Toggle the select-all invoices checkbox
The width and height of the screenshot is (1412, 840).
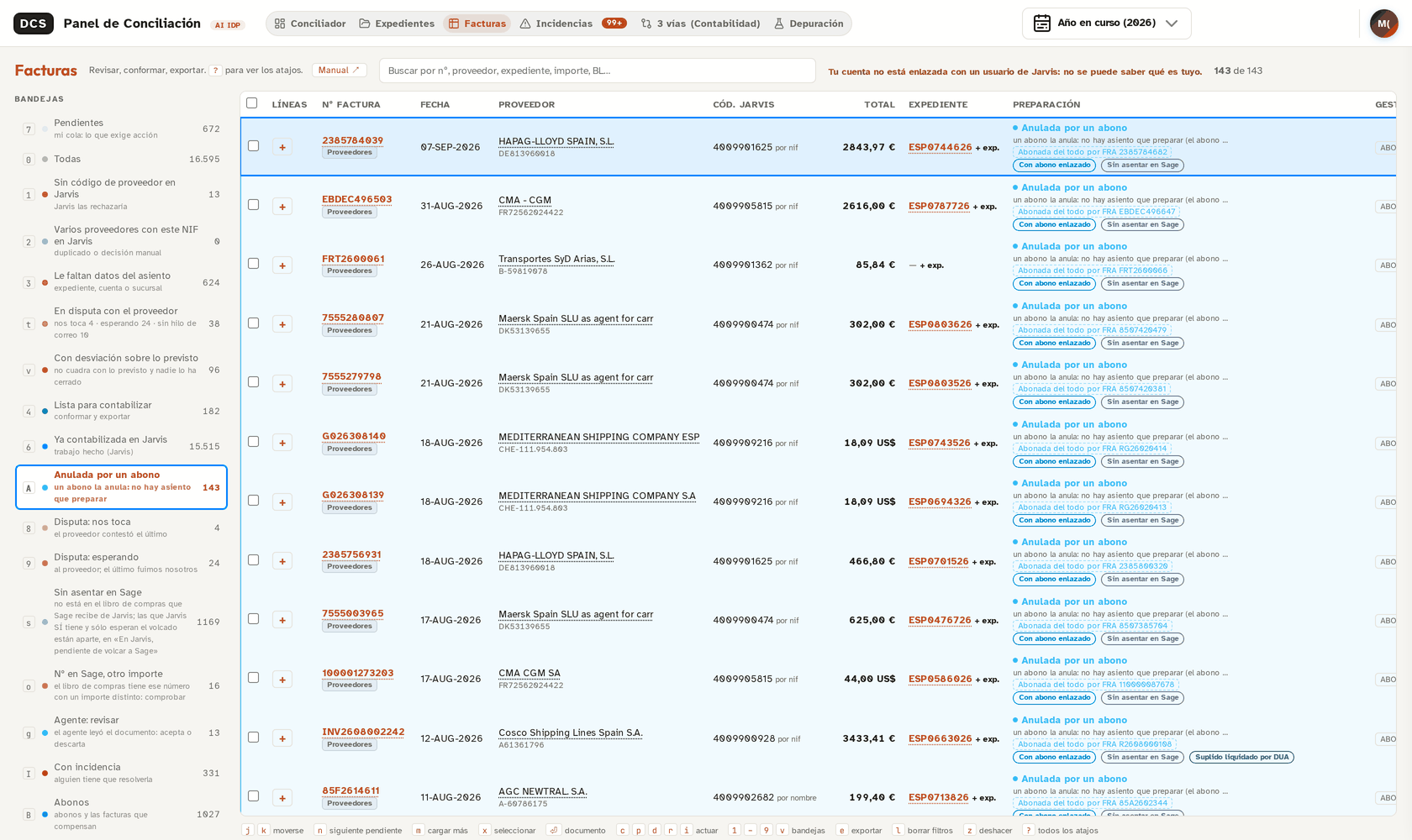[251, 103]
